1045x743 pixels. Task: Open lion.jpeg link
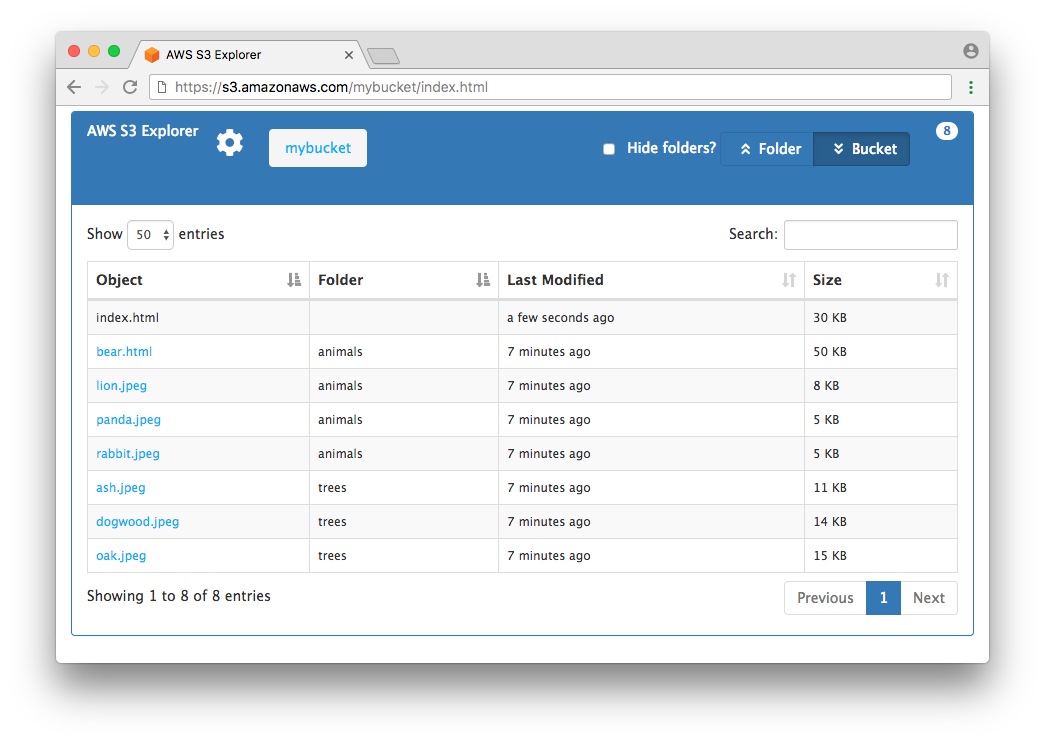pos(121,386)
